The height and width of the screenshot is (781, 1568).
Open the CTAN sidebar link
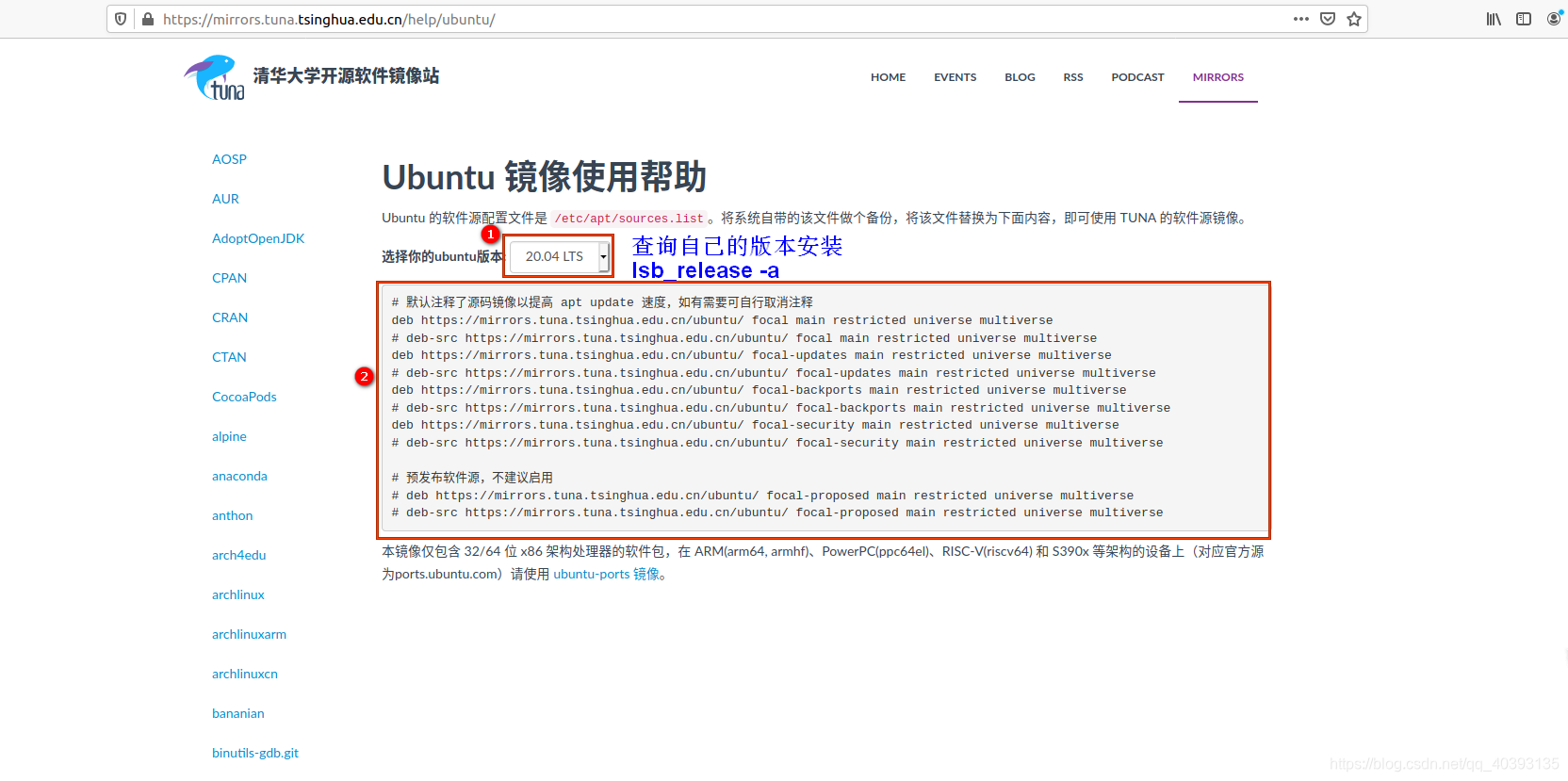pos(229,357)
